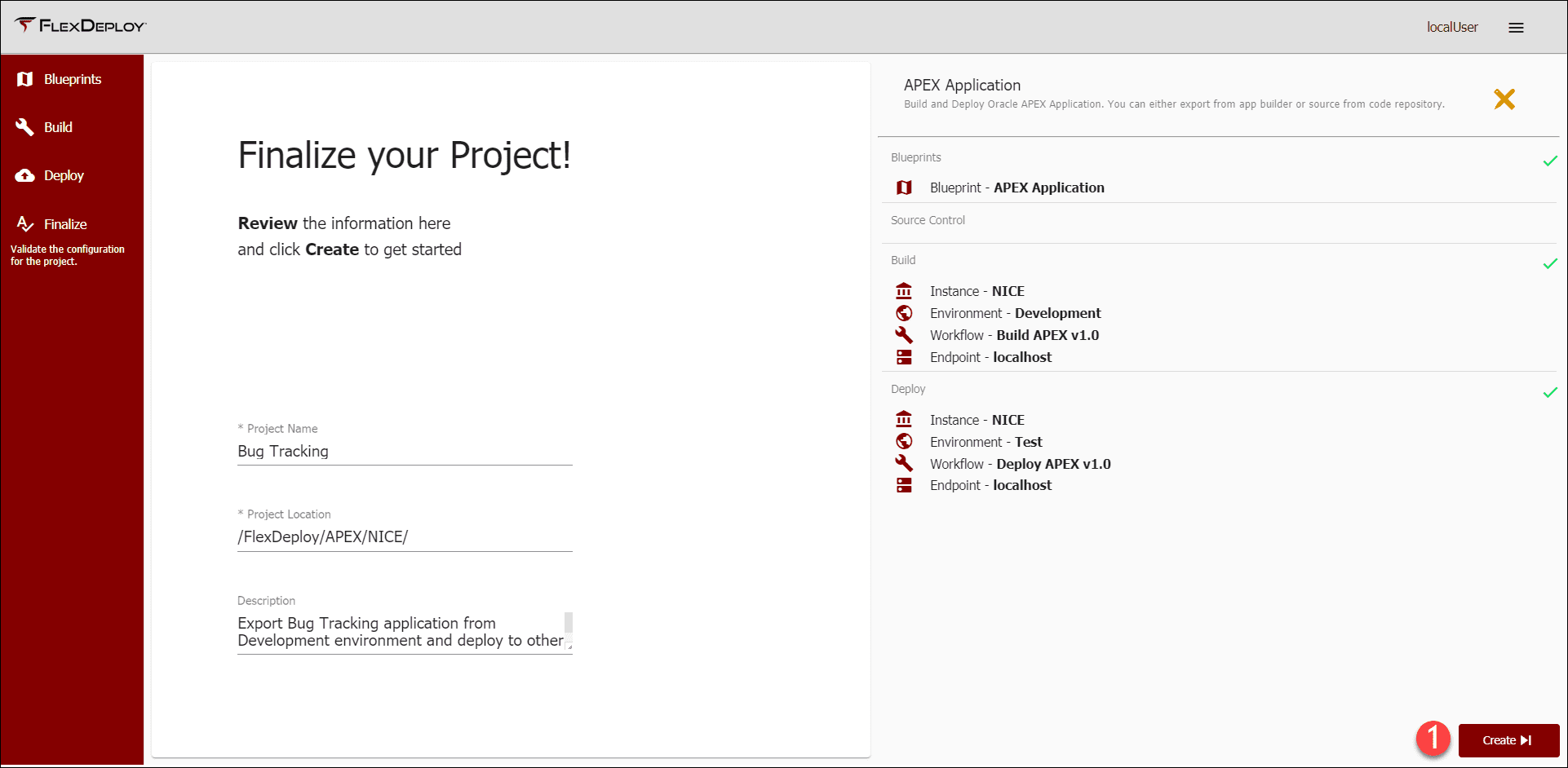Click the 'Workflow - Build APEX v1.0' text
Viewport: 1568px width, 768px height.
pos(1014,335)
